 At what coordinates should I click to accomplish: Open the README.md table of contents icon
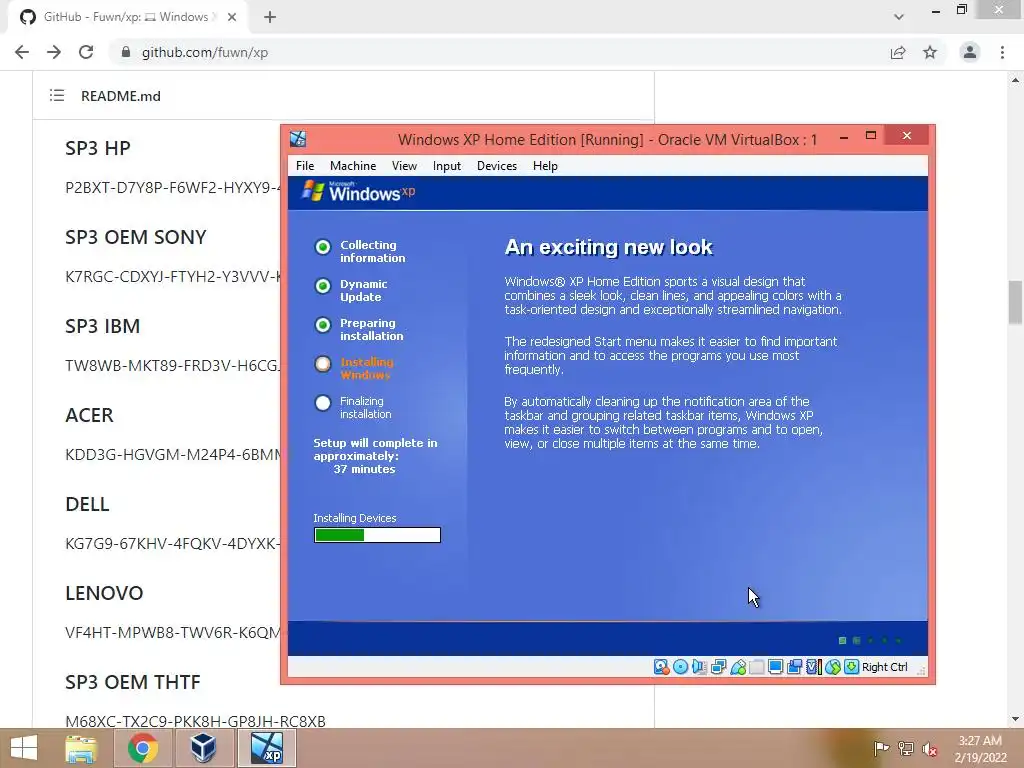pyautogui.click(x=57, y=95)
